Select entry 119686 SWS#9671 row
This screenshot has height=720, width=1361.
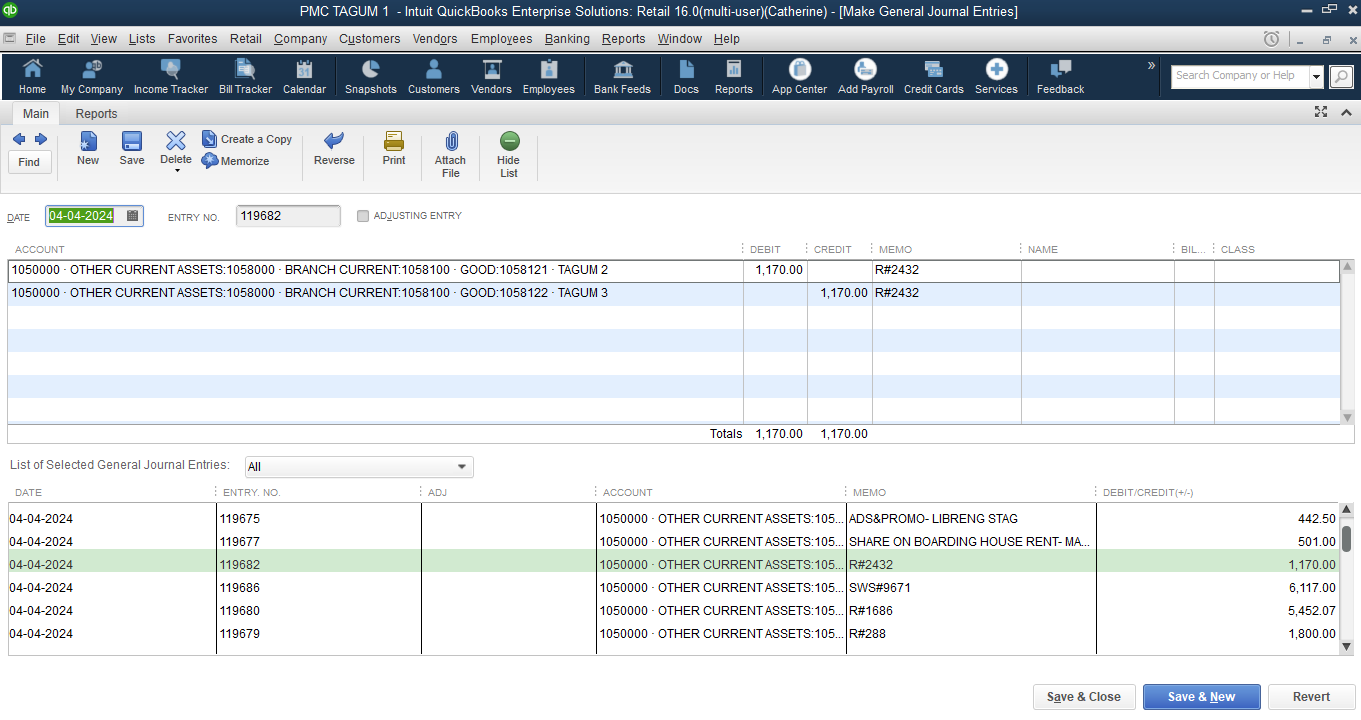click(x=673, y=588)
